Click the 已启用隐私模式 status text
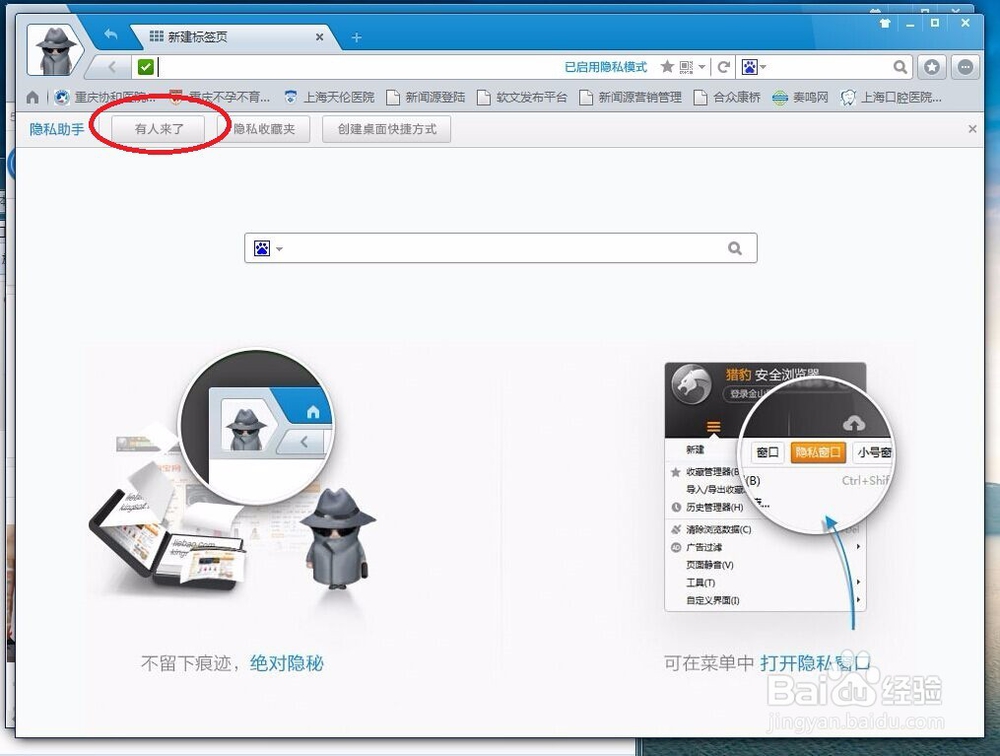 [x=605, y=67]
